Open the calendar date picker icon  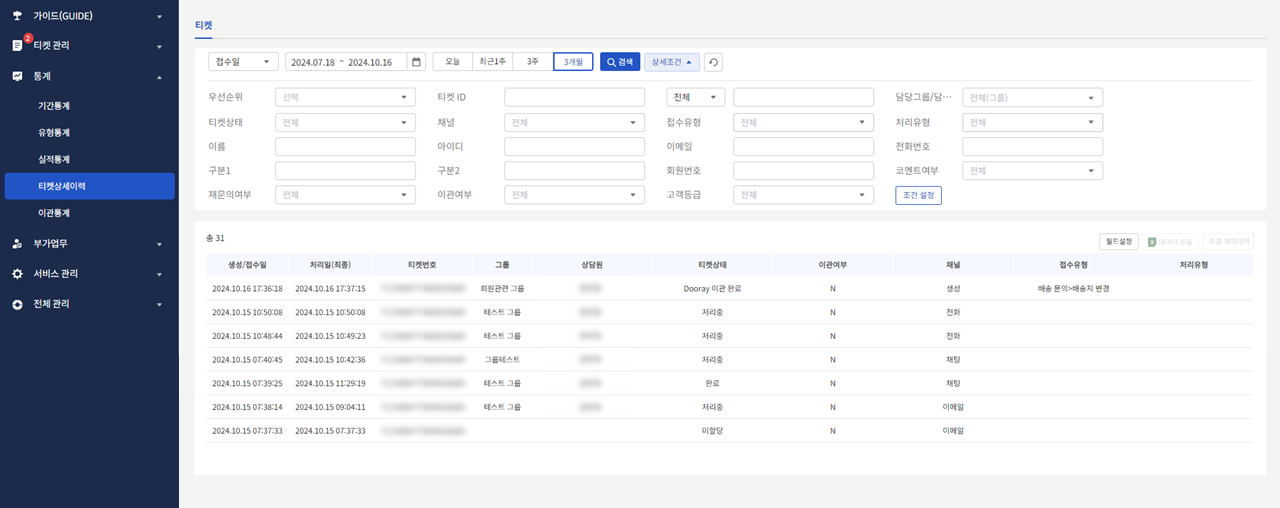[x=417, y=62]
